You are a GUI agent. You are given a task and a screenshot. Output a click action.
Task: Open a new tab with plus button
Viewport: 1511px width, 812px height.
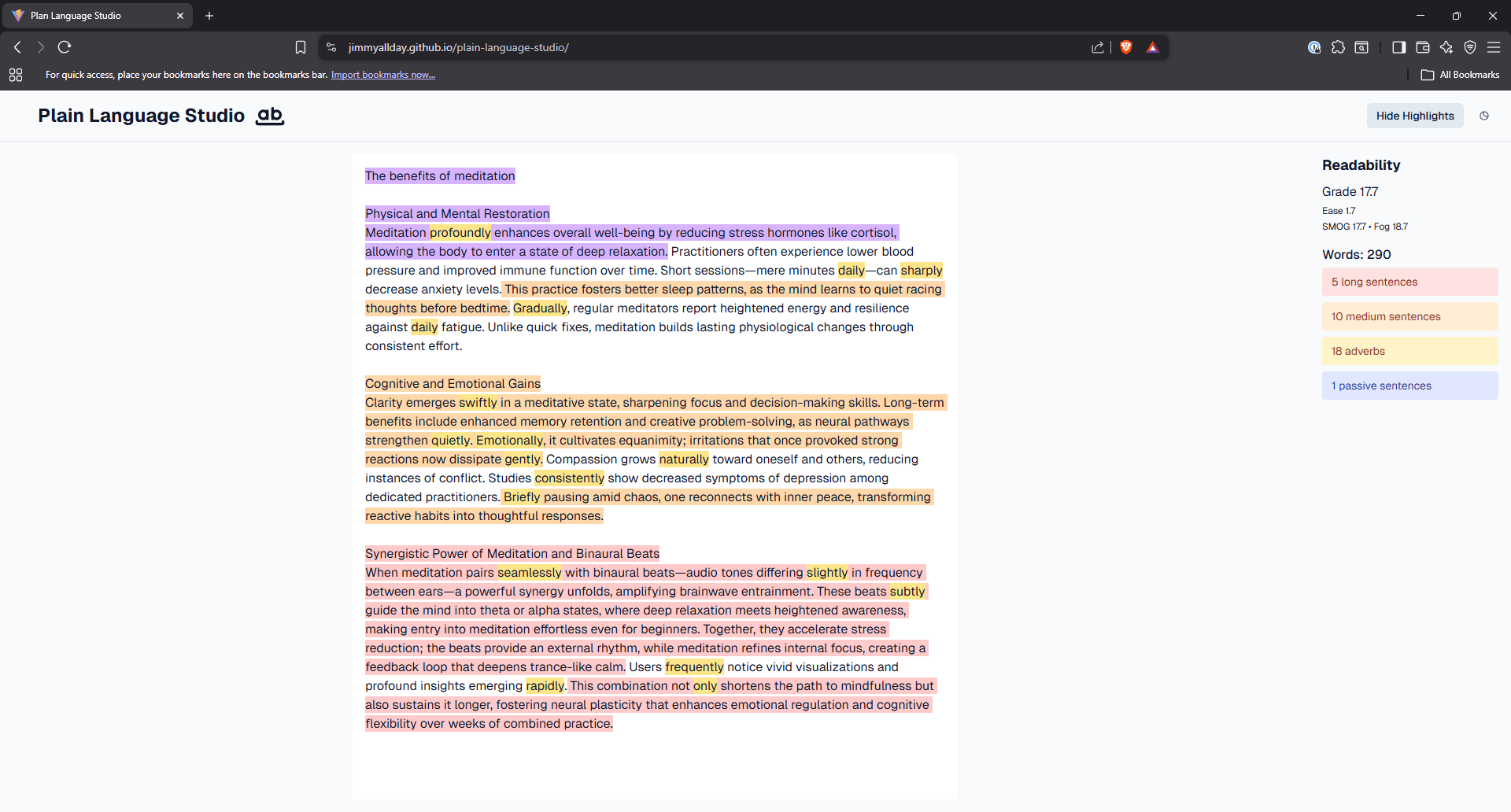click(209, 16)
